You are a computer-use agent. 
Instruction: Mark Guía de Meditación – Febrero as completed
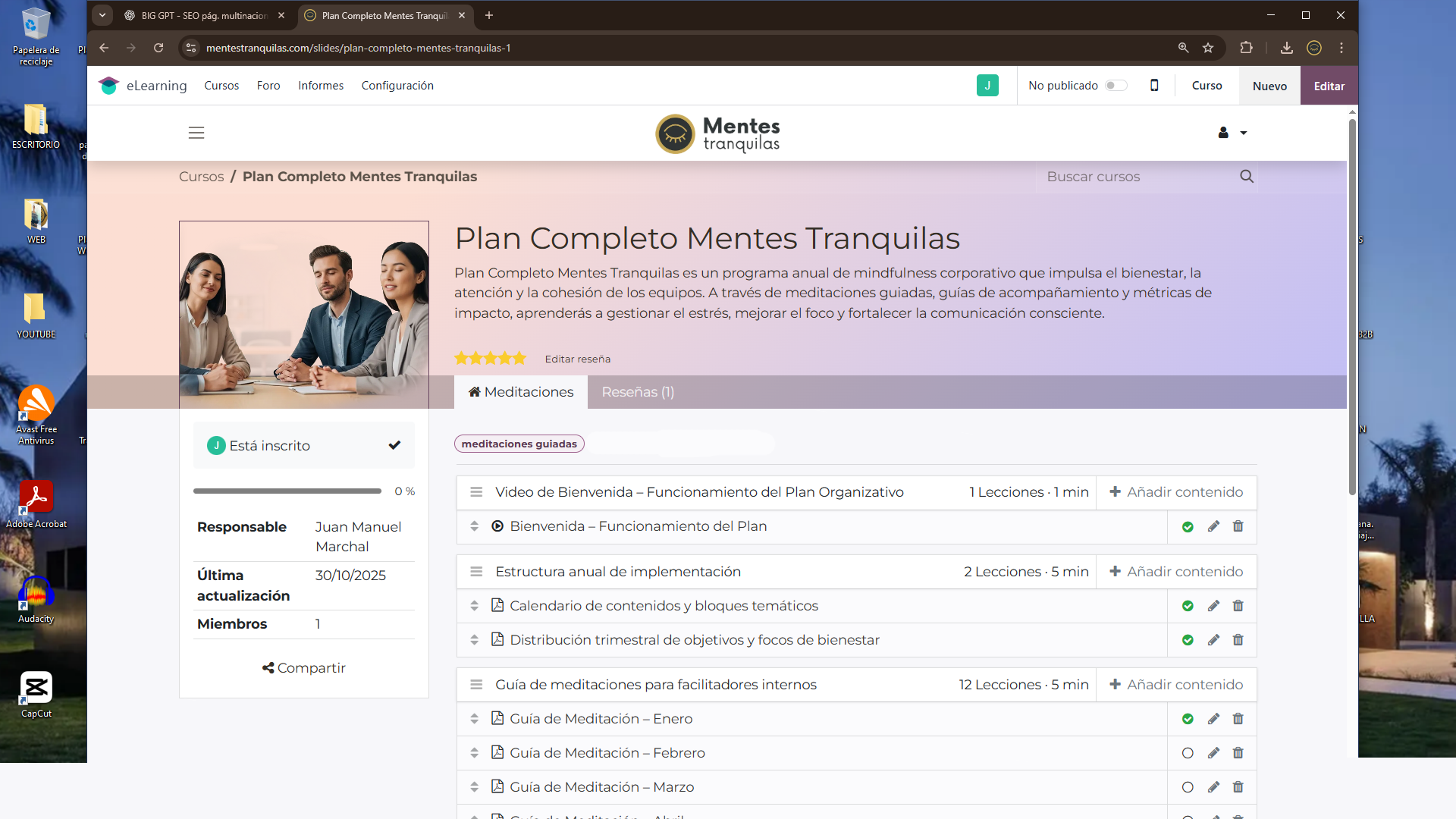click(x=1187, y=752)
